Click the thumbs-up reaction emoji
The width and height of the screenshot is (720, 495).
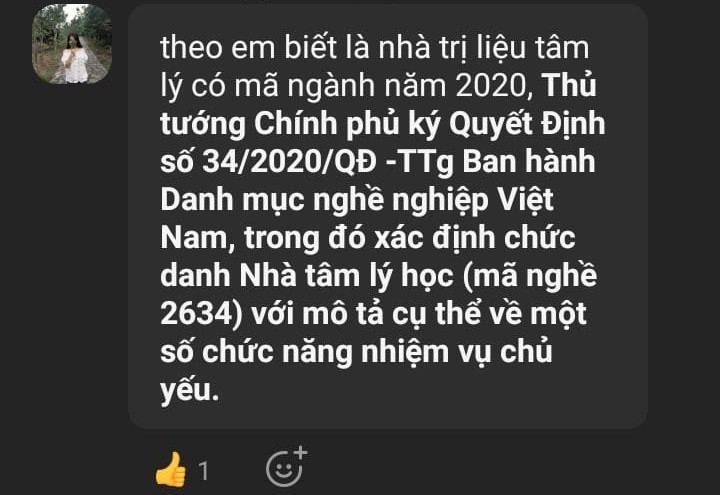[x=171, y=469]
